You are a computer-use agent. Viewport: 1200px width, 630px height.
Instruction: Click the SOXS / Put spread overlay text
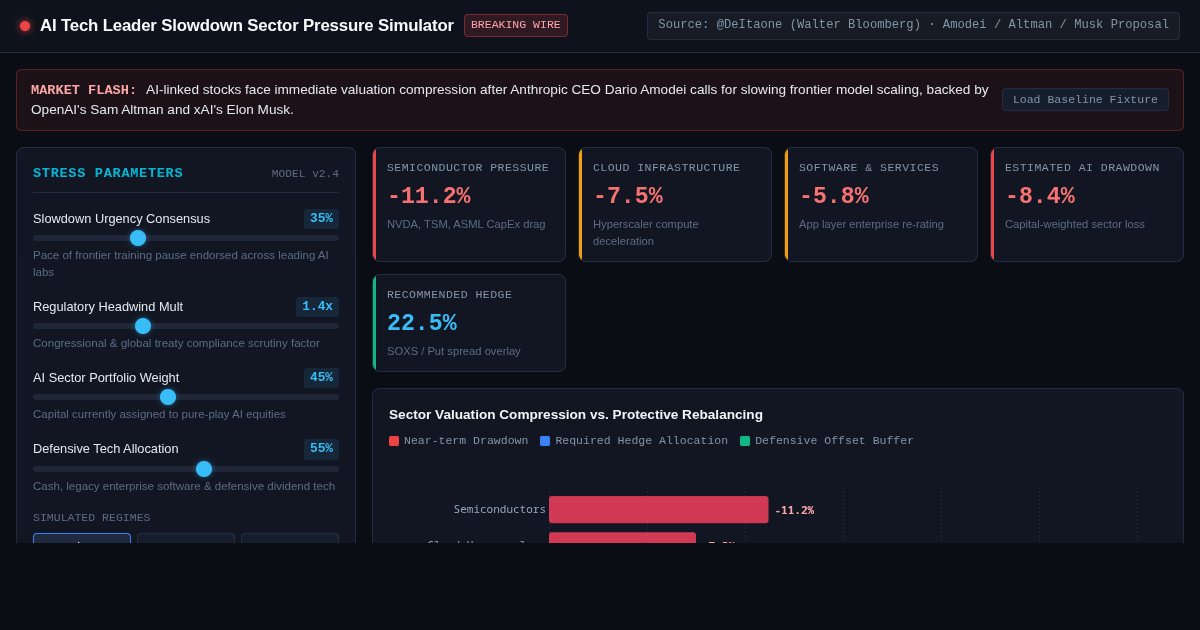click(454, 351)
